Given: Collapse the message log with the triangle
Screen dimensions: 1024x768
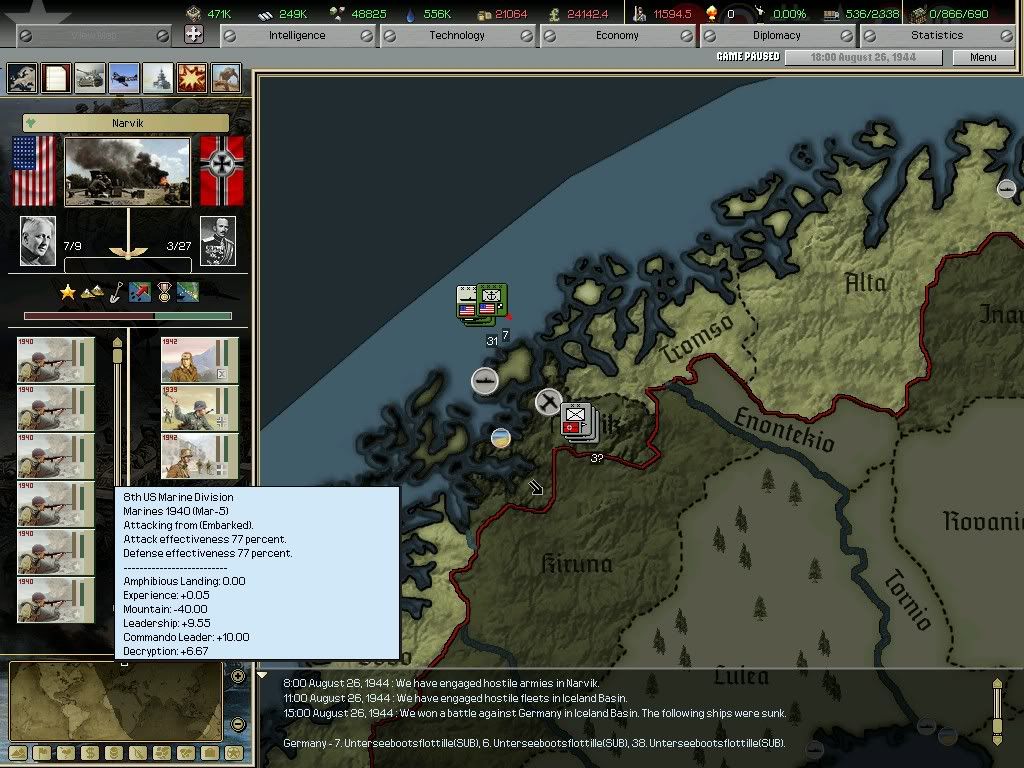Looking at the screenshot, I should [x=263, y=676].
